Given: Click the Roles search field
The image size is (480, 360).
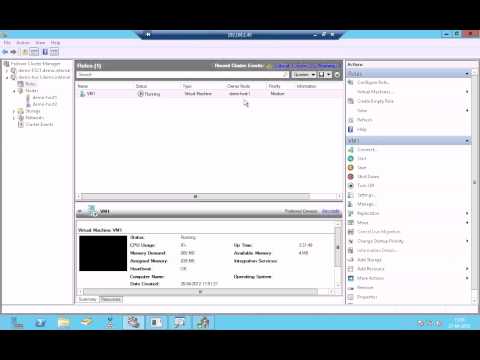Looking at the screenshot, I should 183,74.
